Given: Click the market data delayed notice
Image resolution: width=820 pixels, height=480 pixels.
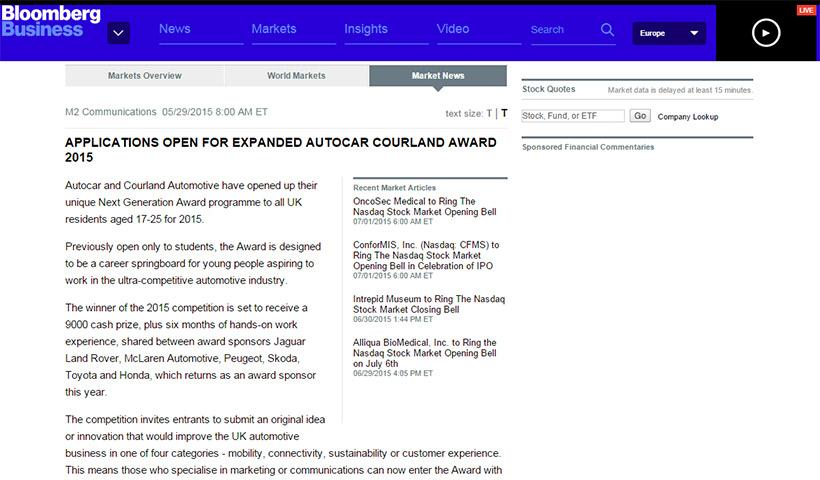Looking at the screenshot, I should (679, 90).
